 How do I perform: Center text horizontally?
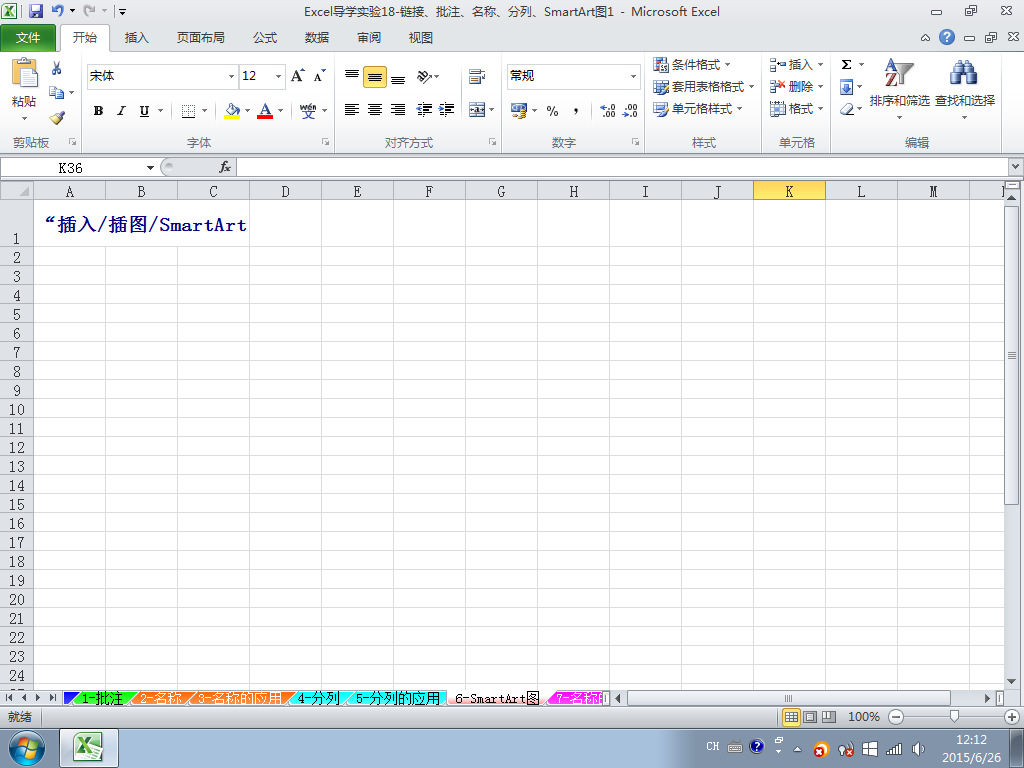pos(375,110)
